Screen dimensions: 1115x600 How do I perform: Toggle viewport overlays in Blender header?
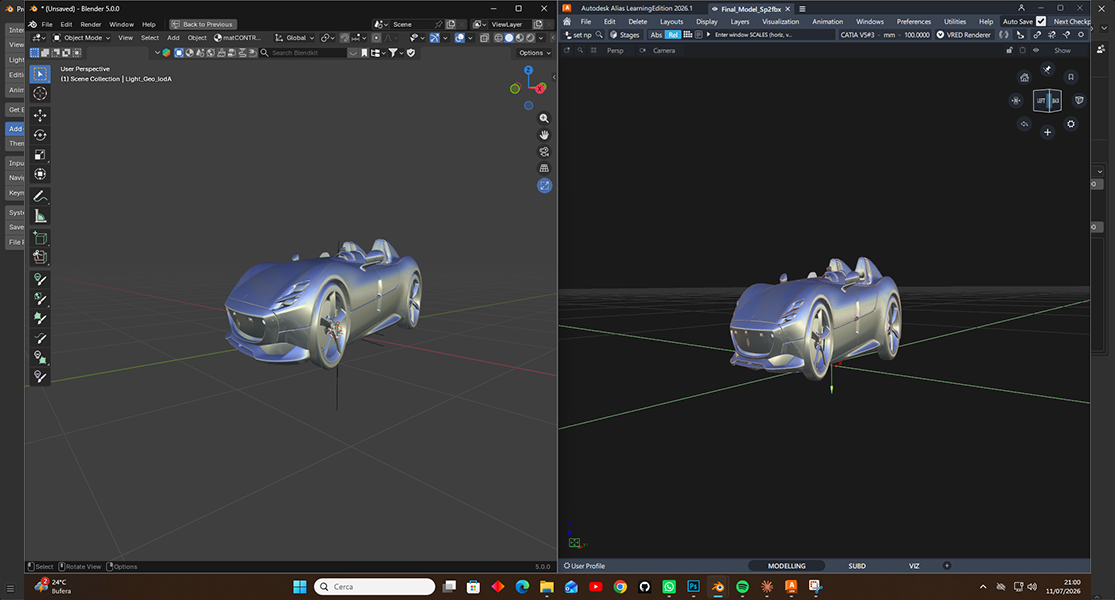[460, 38]
